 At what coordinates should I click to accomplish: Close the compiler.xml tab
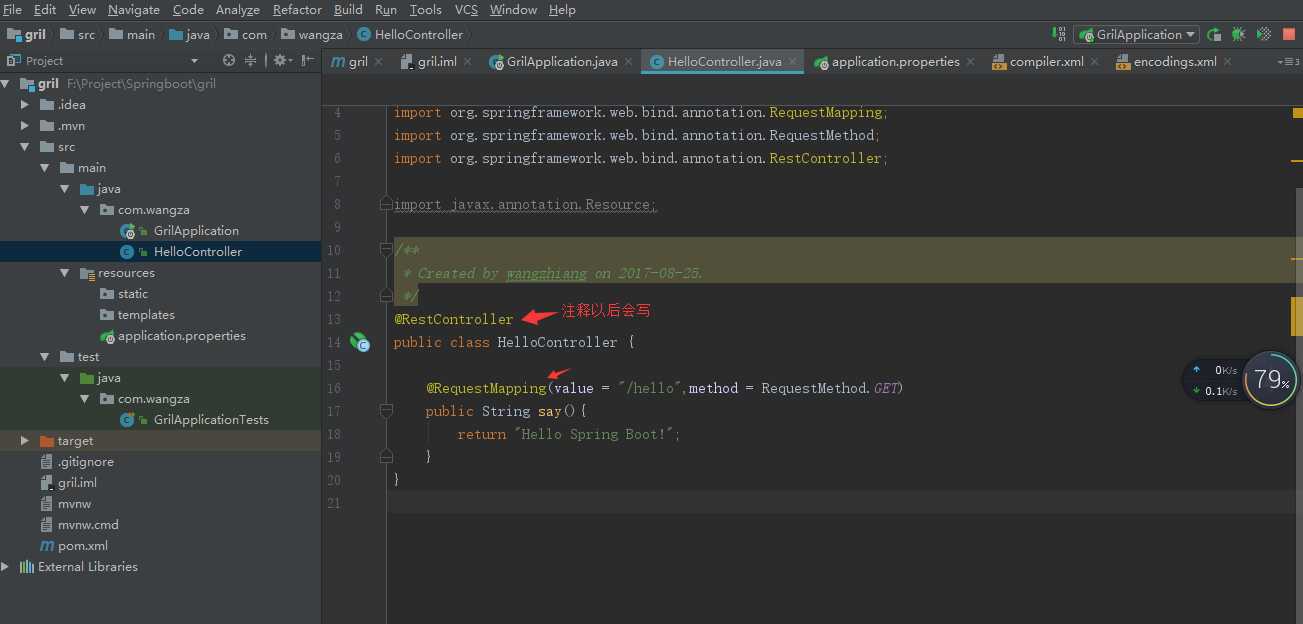click(x=1094, y=62)
